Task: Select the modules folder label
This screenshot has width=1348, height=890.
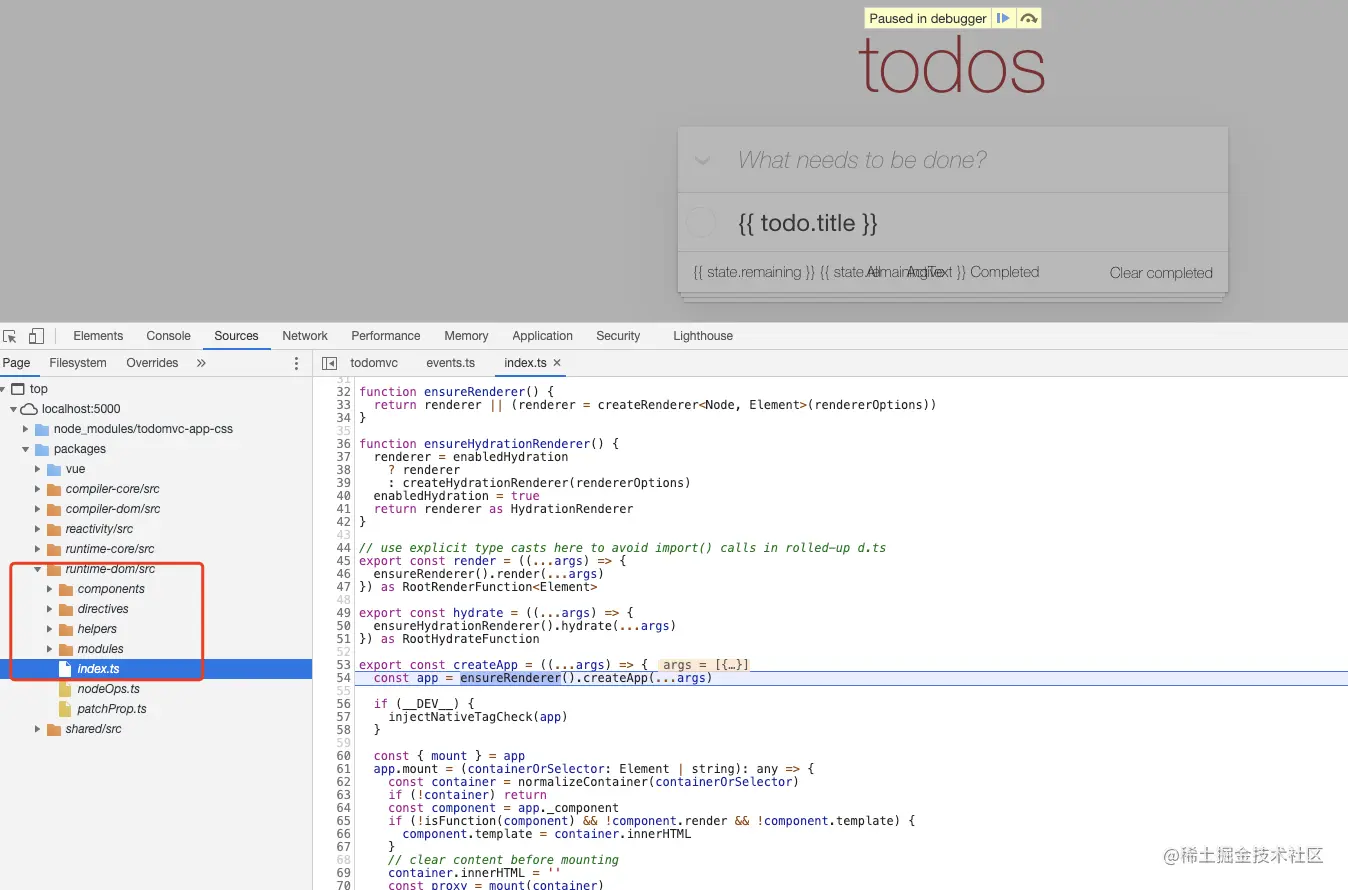Action: pos(101,649)
